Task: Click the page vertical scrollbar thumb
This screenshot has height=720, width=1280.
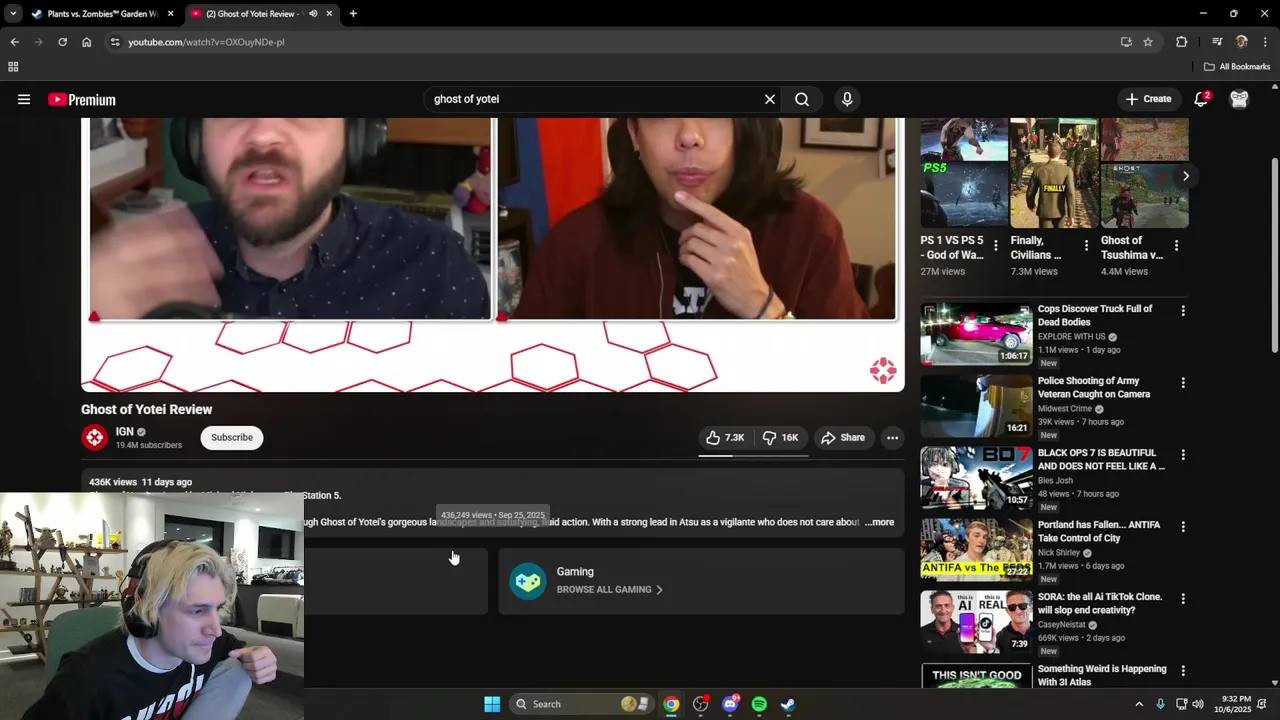Action: pos(1274,256)
